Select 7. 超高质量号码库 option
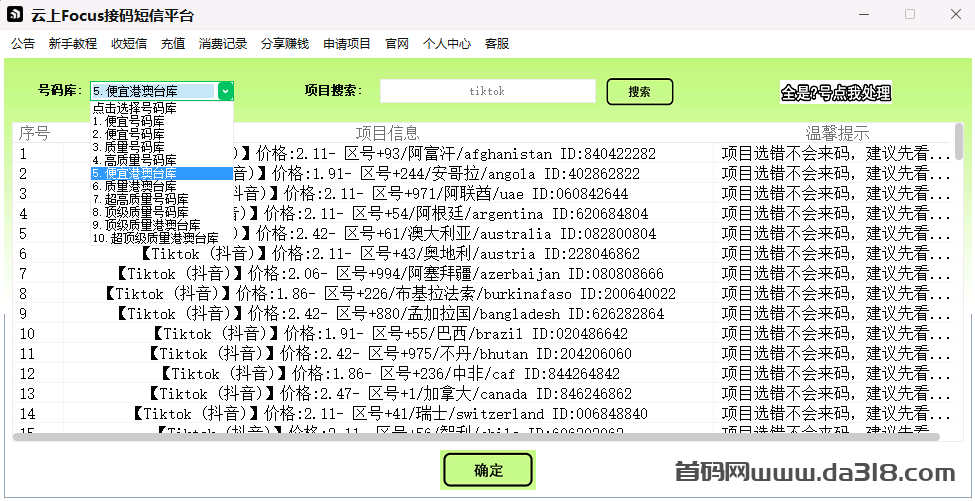Screen dimensions: 975x501 pos(162,199)
